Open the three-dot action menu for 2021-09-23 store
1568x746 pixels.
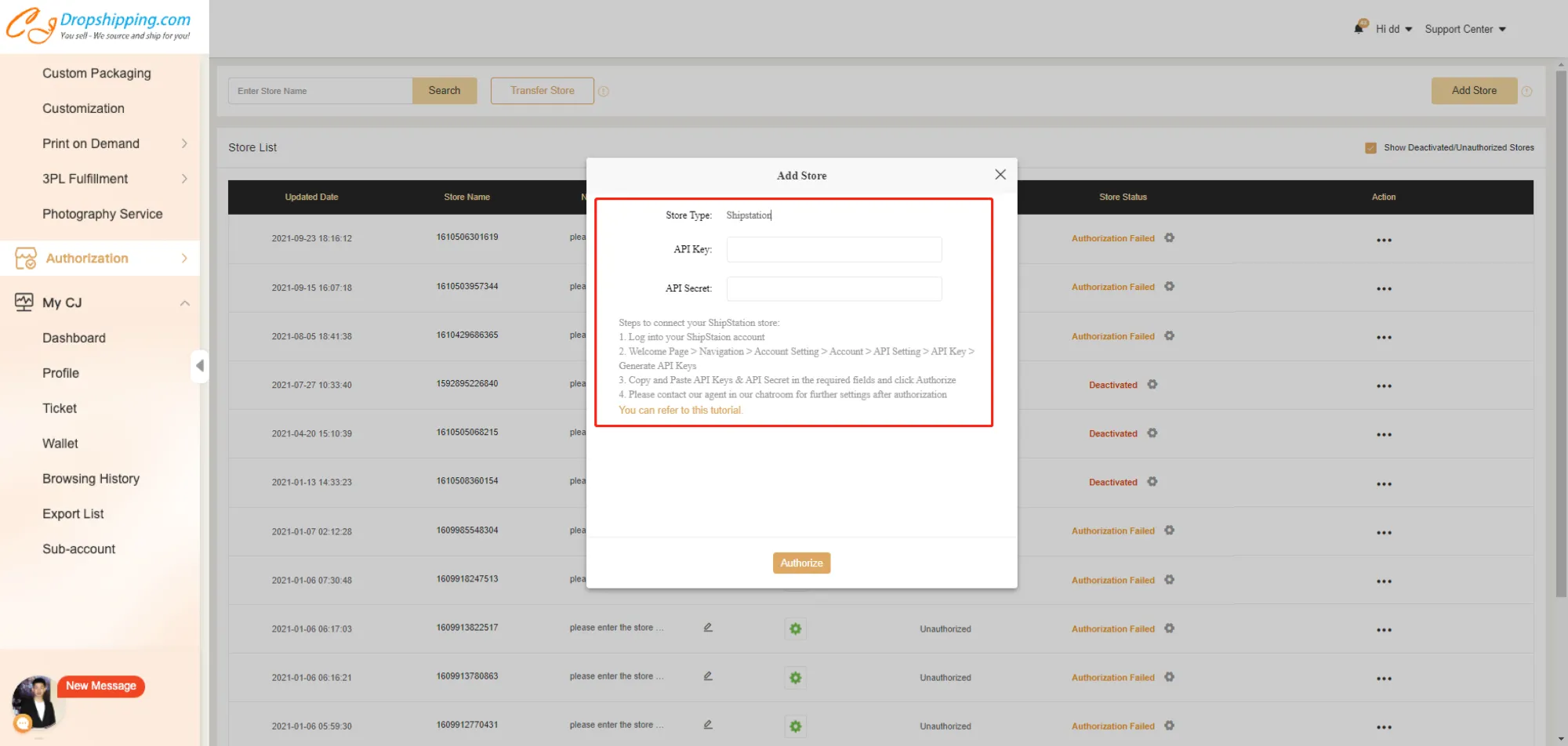coord(1384,240)
